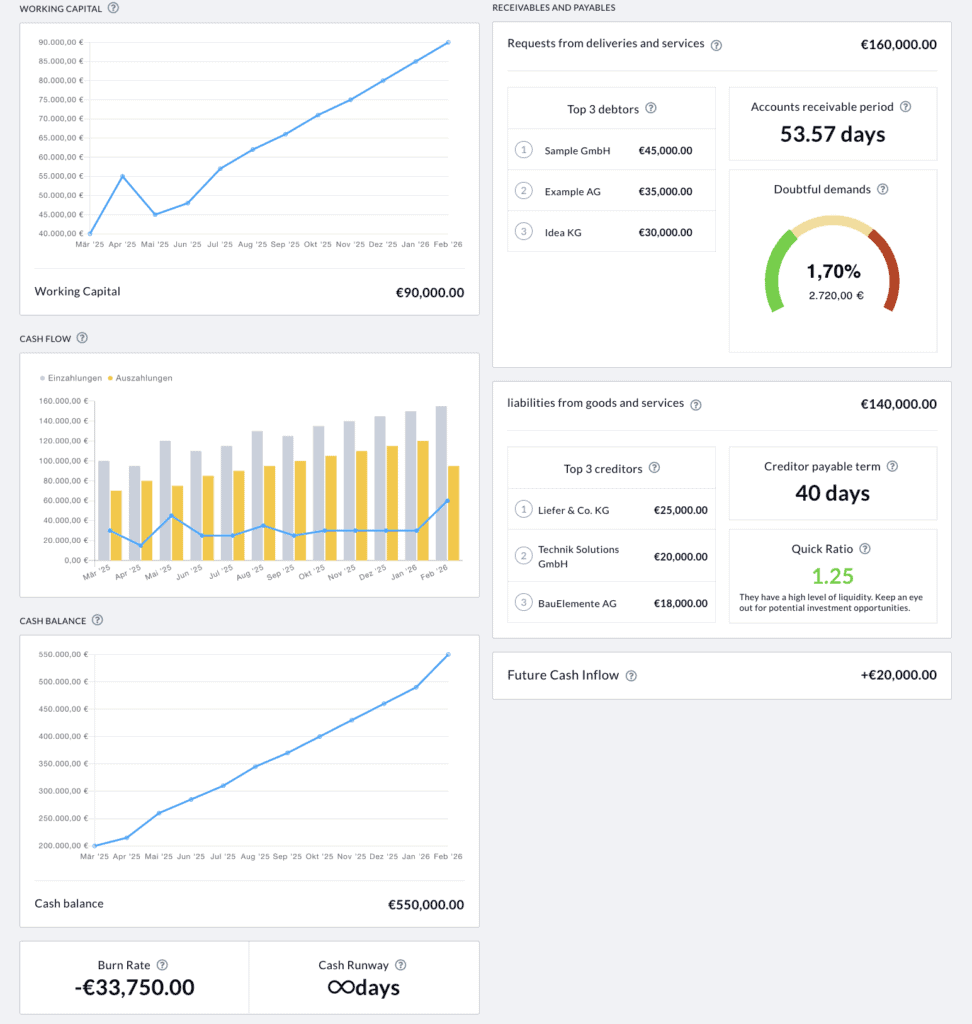Click the Sample GmbH debtor name
This screenshot has width=972, height=1024.
577,151
